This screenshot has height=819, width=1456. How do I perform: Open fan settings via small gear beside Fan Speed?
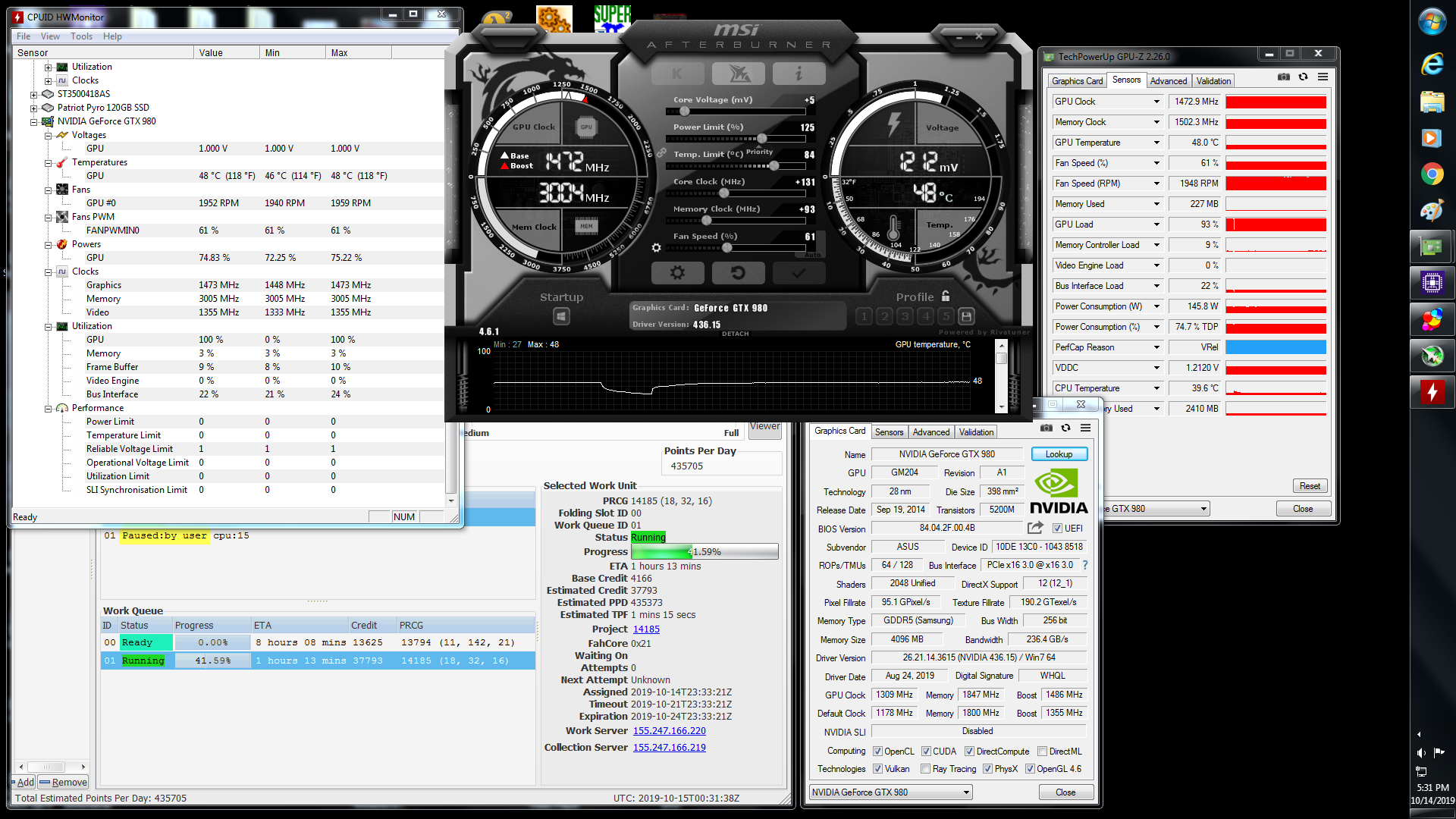656,247
